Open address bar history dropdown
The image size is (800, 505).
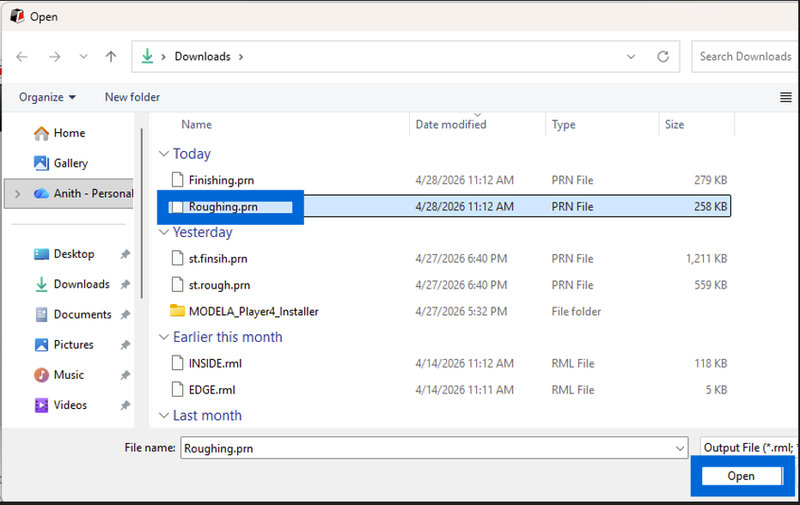631,57
